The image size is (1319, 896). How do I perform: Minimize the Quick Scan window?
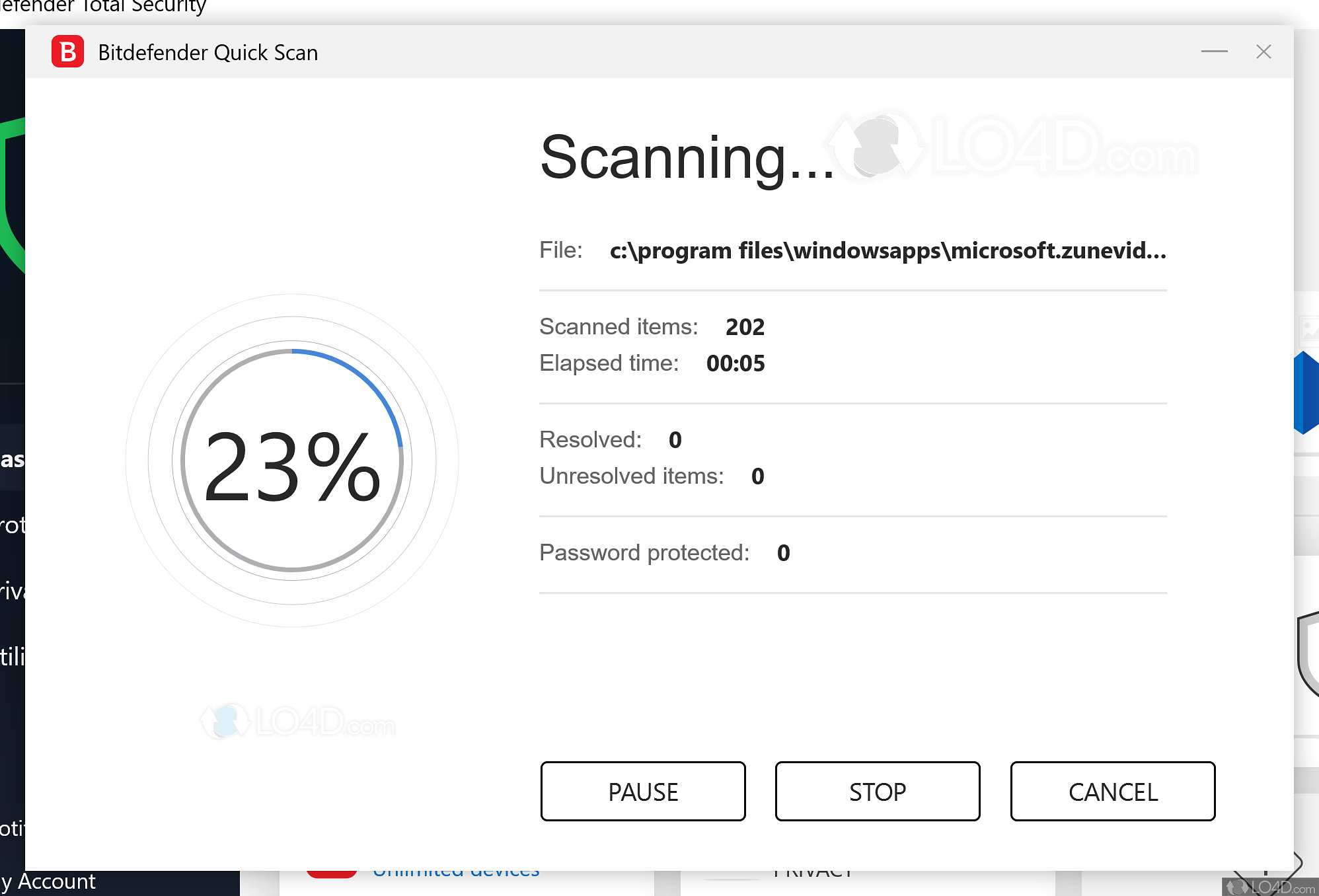pyautogui.click(x=1215, y=52)
